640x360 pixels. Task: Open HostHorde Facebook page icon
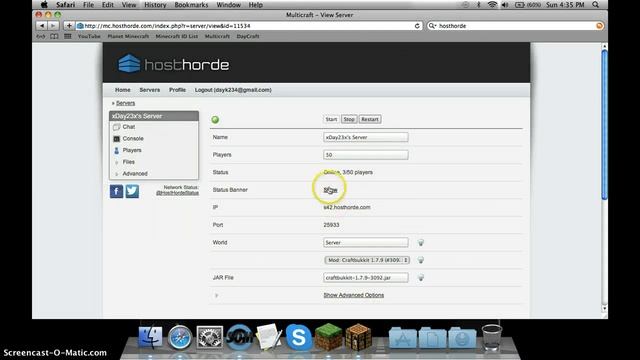116,191
